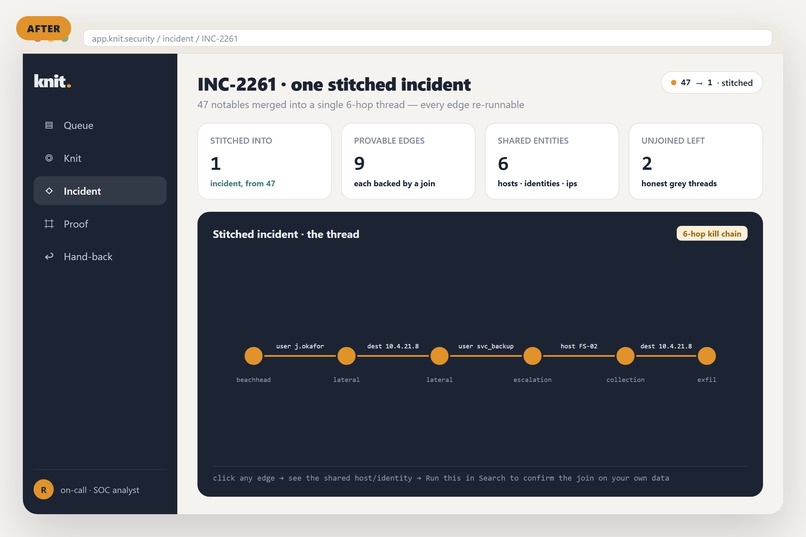The image size is (806, 537).
Task: Click the Knit sidebar icon
Action: click(x=49, y=158)
